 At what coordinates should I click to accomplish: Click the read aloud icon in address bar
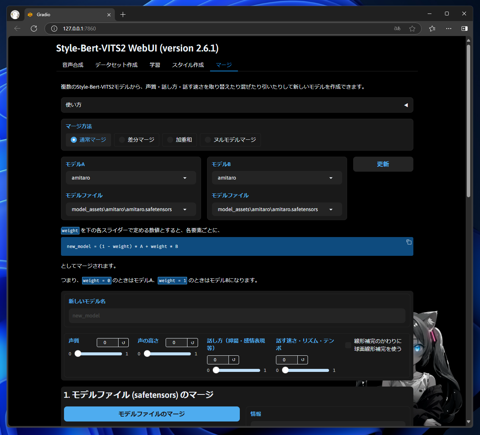tap(397, 29)
